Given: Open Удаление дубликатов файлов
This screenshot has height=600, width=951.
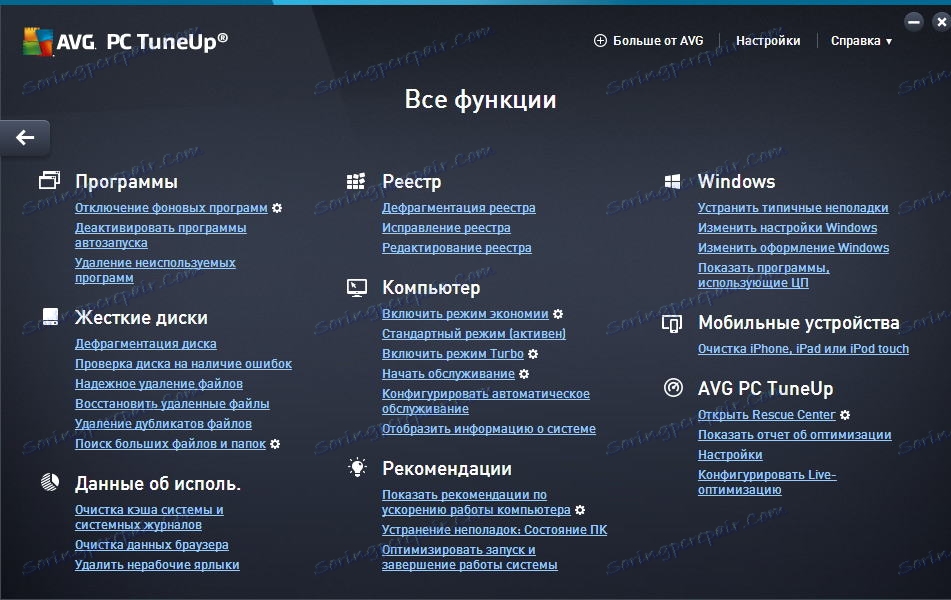Looking at the screenshot, I should [163, 424].
